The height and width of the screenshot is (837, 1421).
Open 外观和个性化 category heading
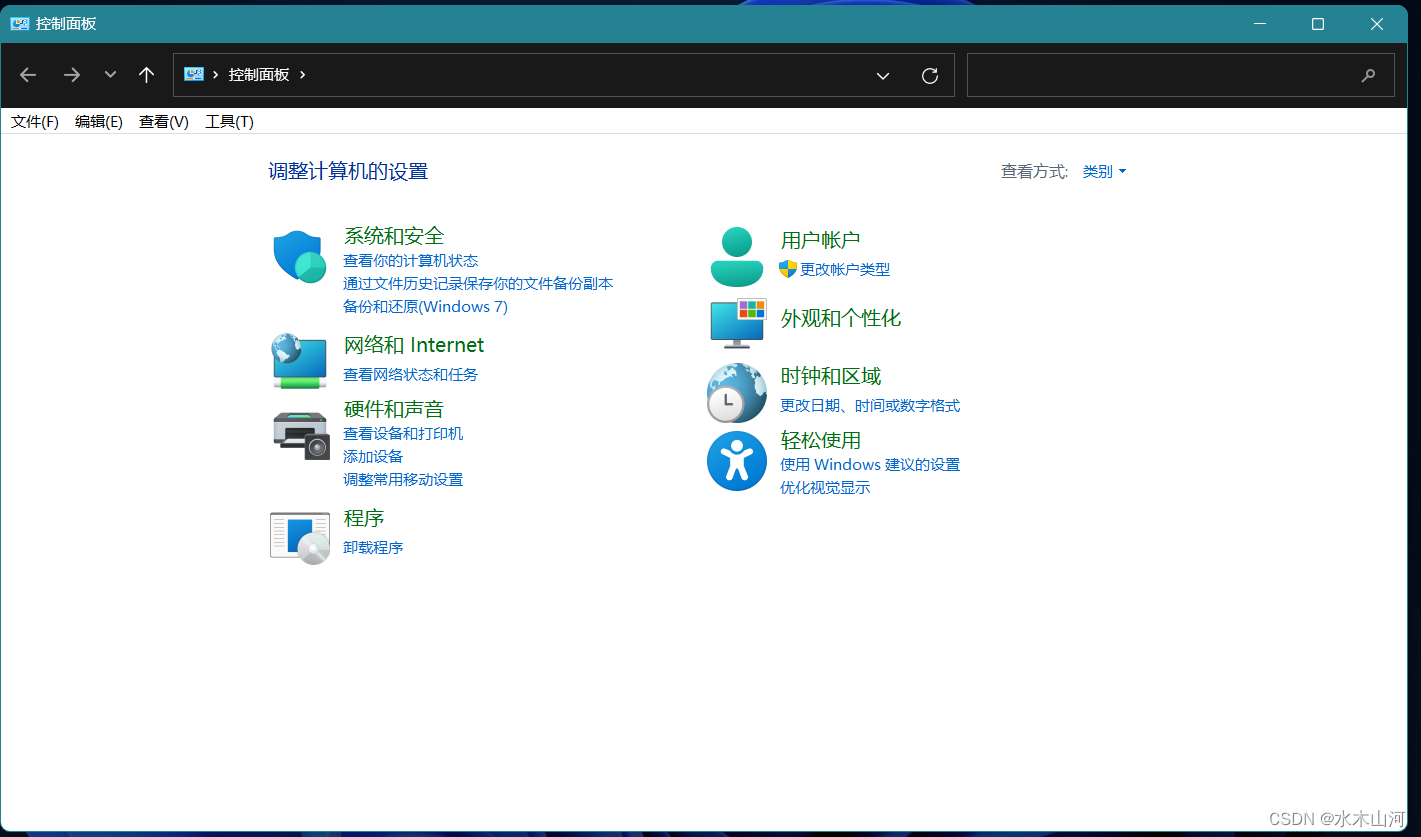pos(841,318)
